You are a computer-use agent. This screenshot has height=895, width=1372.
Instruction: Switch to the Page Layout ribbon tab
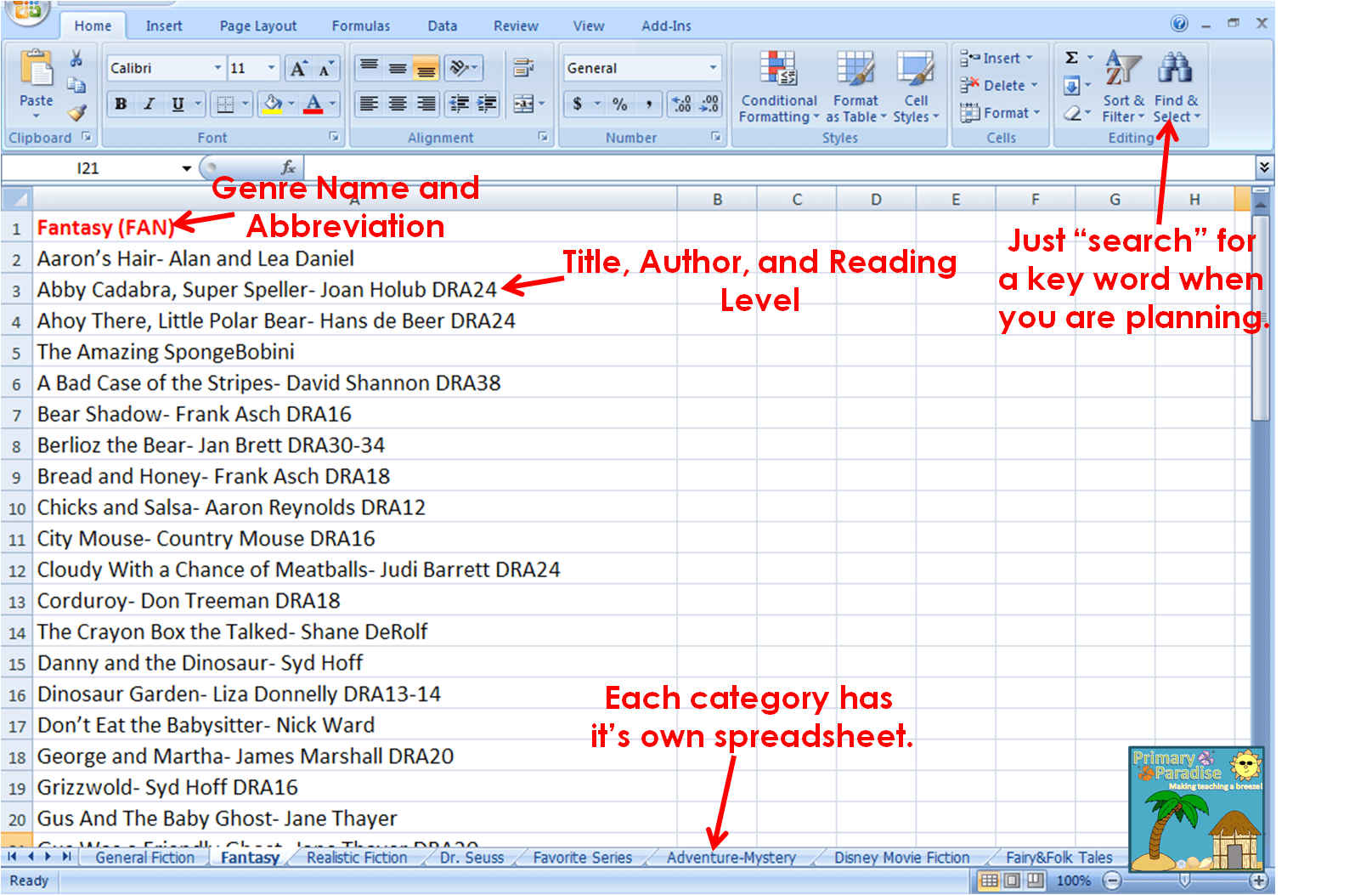click(x=257, y=25)
